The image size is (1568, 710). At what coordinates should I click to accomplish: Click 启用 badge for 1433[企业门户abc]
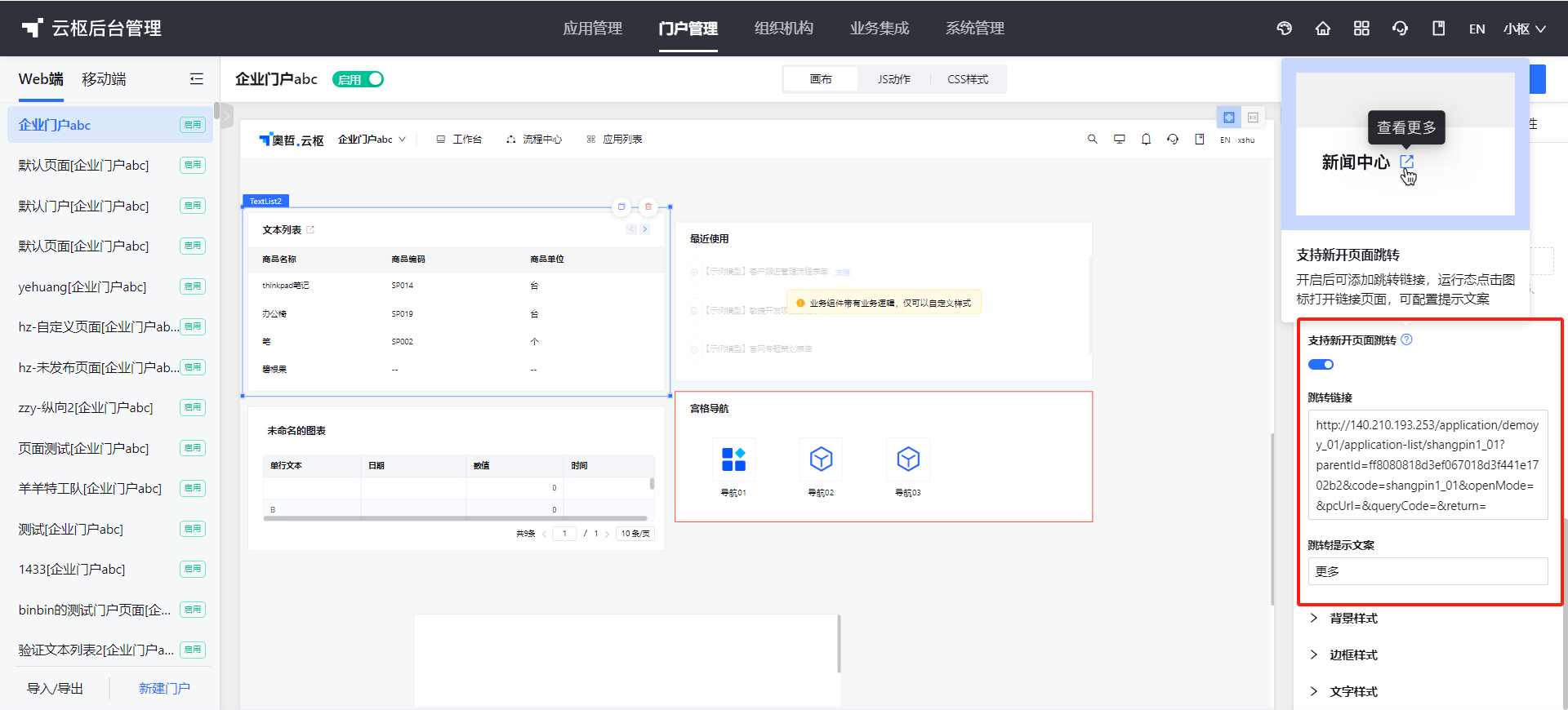point(193,569)
